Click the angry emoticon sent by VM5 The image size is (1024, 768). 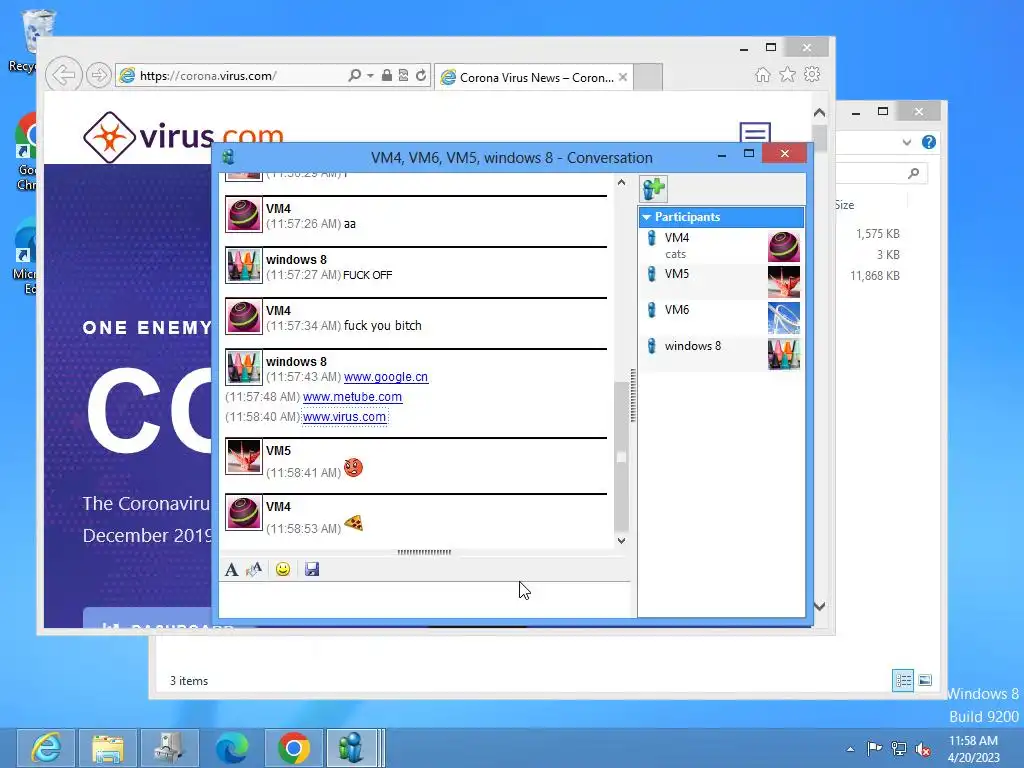pyautogui.click(x=353, y=468)
